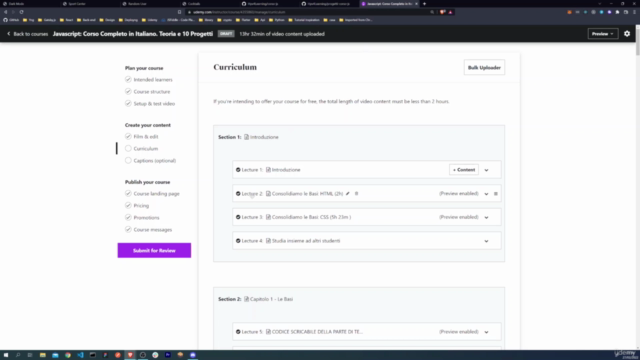Screen dimensions: 640x360
Task: Click the delete trash icon on Lecture 2
Action: click(x=356, y=193)
